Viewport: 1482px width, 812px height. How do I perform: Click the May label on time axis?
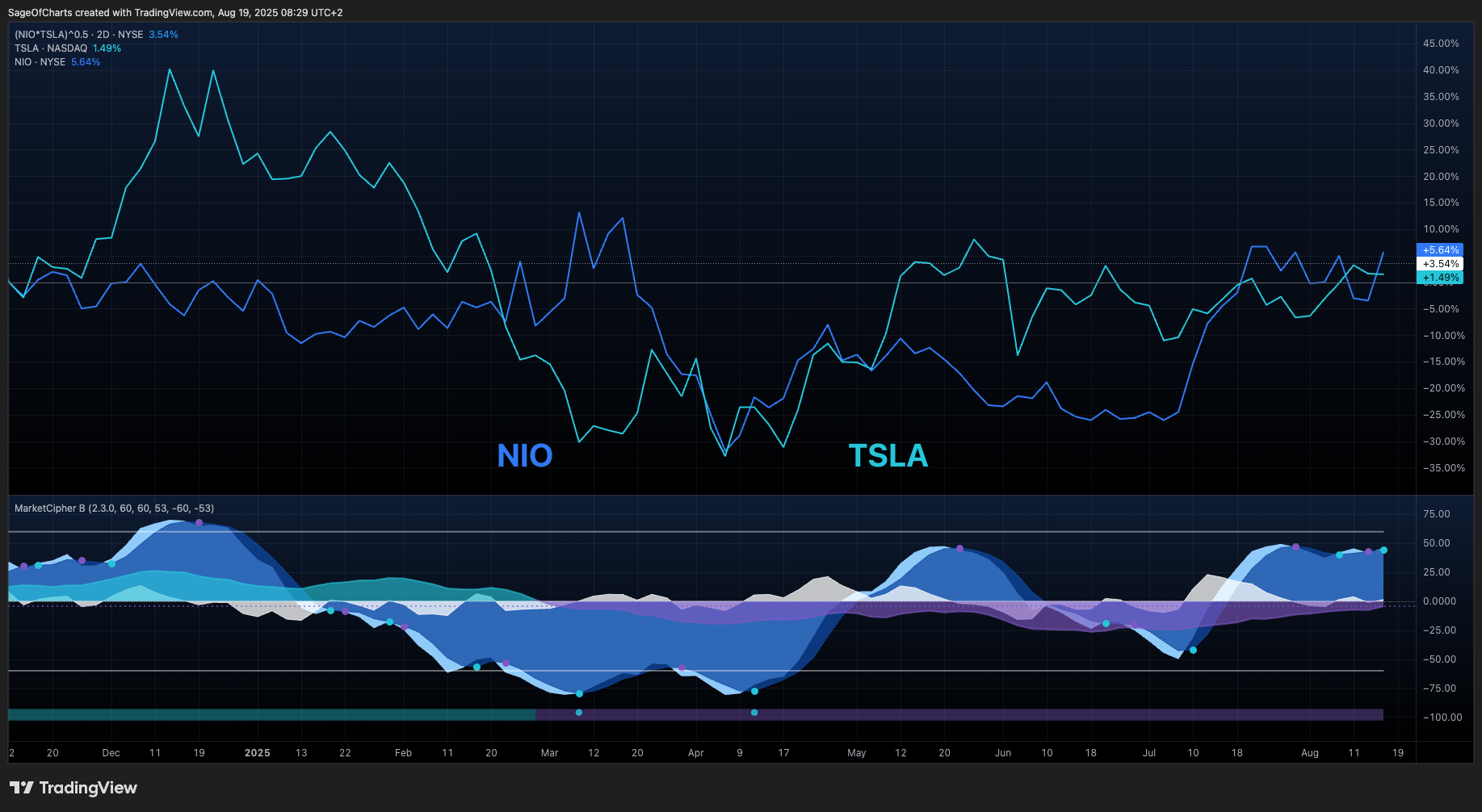coord(856,753)
